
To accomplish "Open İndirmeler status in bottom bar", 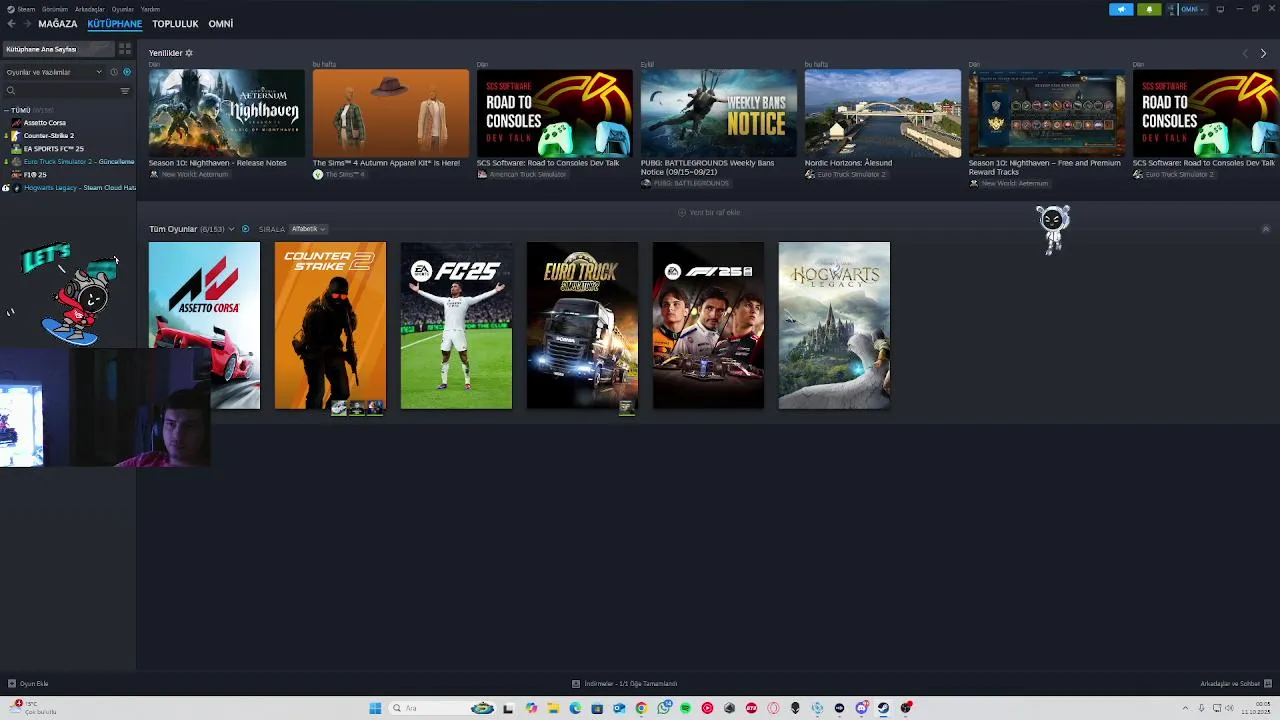I will [x=625, y=684].
